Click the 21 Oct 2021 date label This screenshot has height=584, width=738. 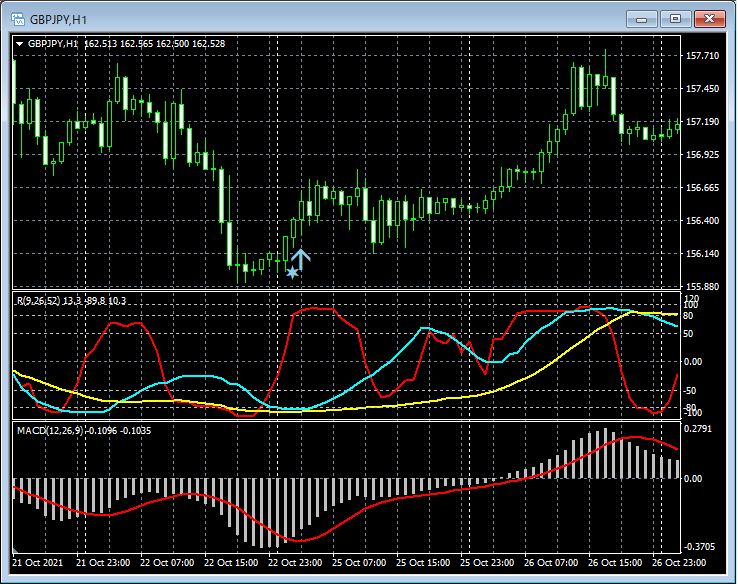pos(39,562)
